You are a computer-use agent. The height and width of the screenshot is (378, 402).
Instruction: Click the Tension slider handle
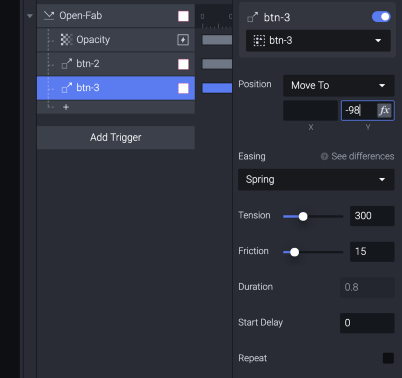pyautogui.click(x=303, y=217)
